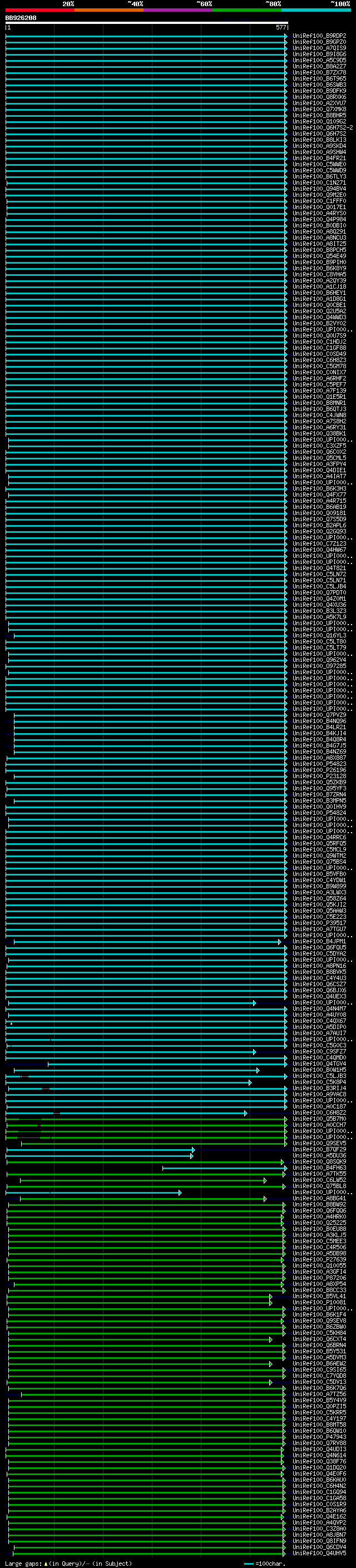Select hit label UniRef100_B4JPM1
356x1568 pixels.
(x=319, y=941)
